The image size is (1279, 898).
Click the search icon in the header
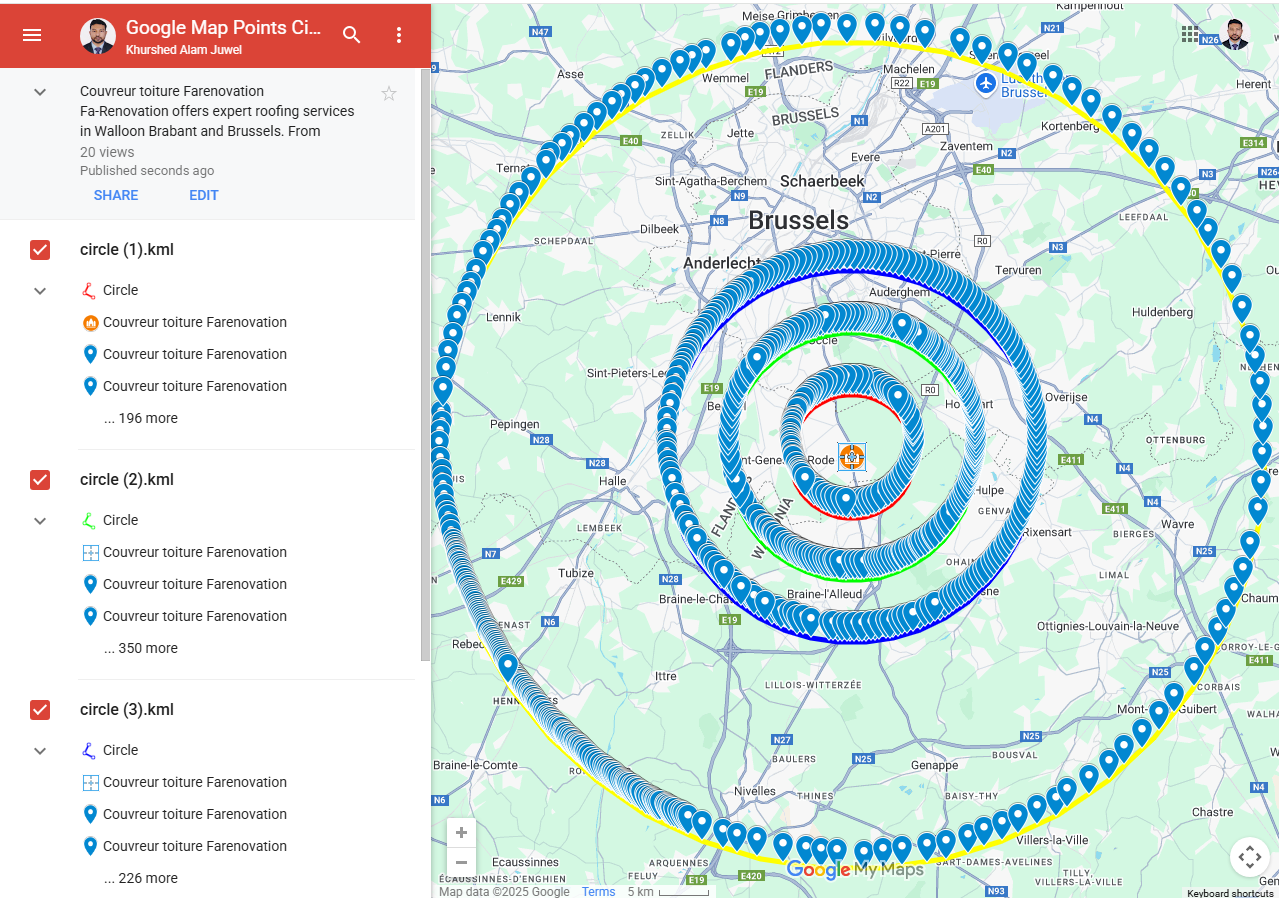[351, 34]
